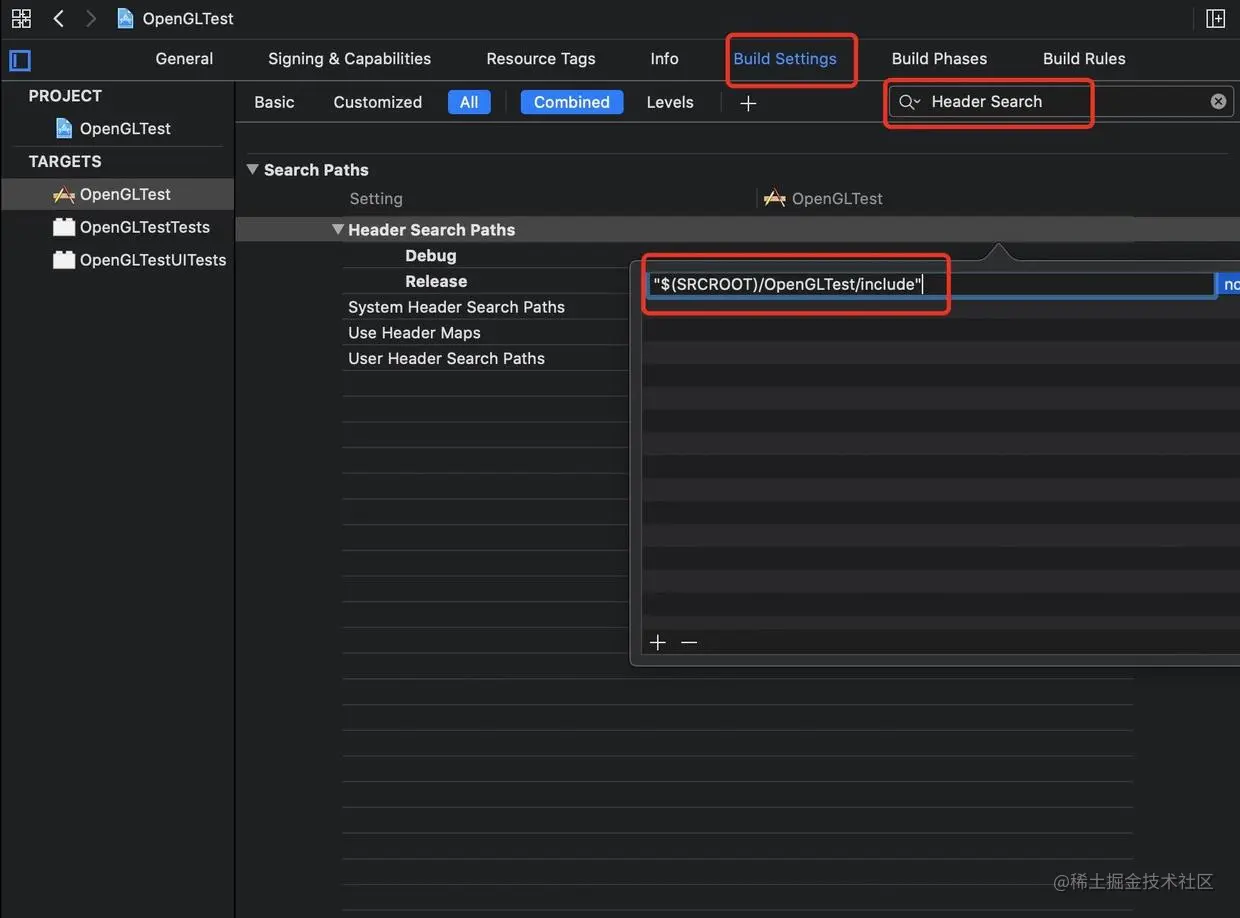Select Use Header Maps setting
This screenshot has height=918, width=1240.
[414, 333]
